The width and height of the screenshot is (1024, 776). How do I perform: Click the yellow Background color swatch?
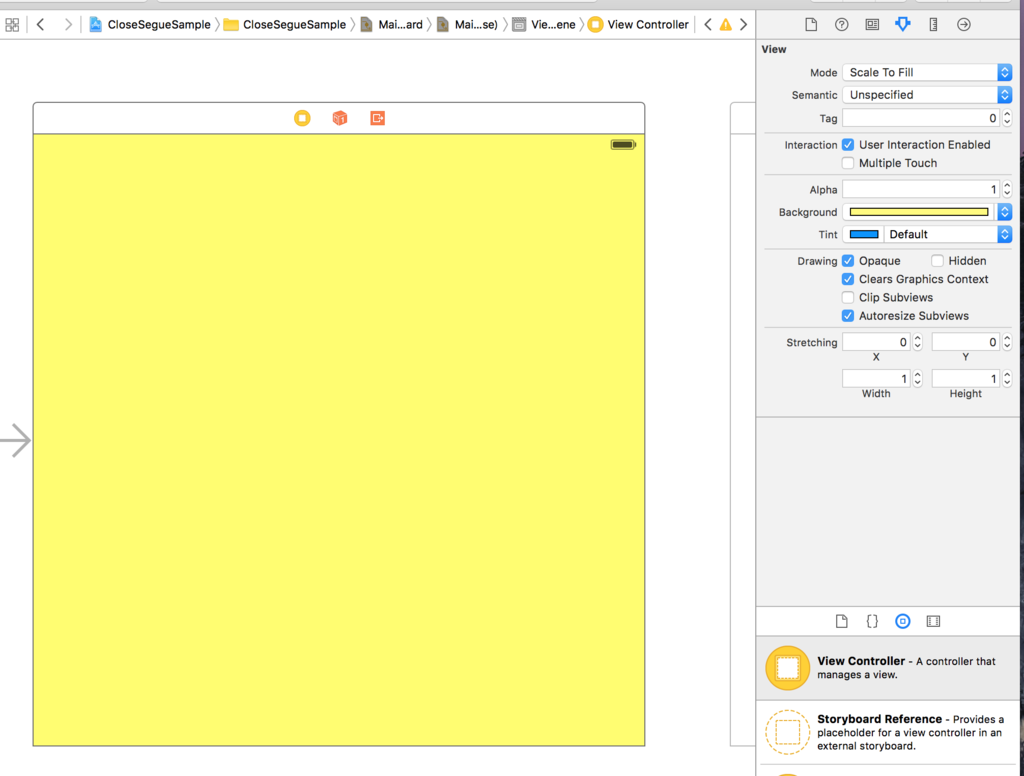(919, 212)
